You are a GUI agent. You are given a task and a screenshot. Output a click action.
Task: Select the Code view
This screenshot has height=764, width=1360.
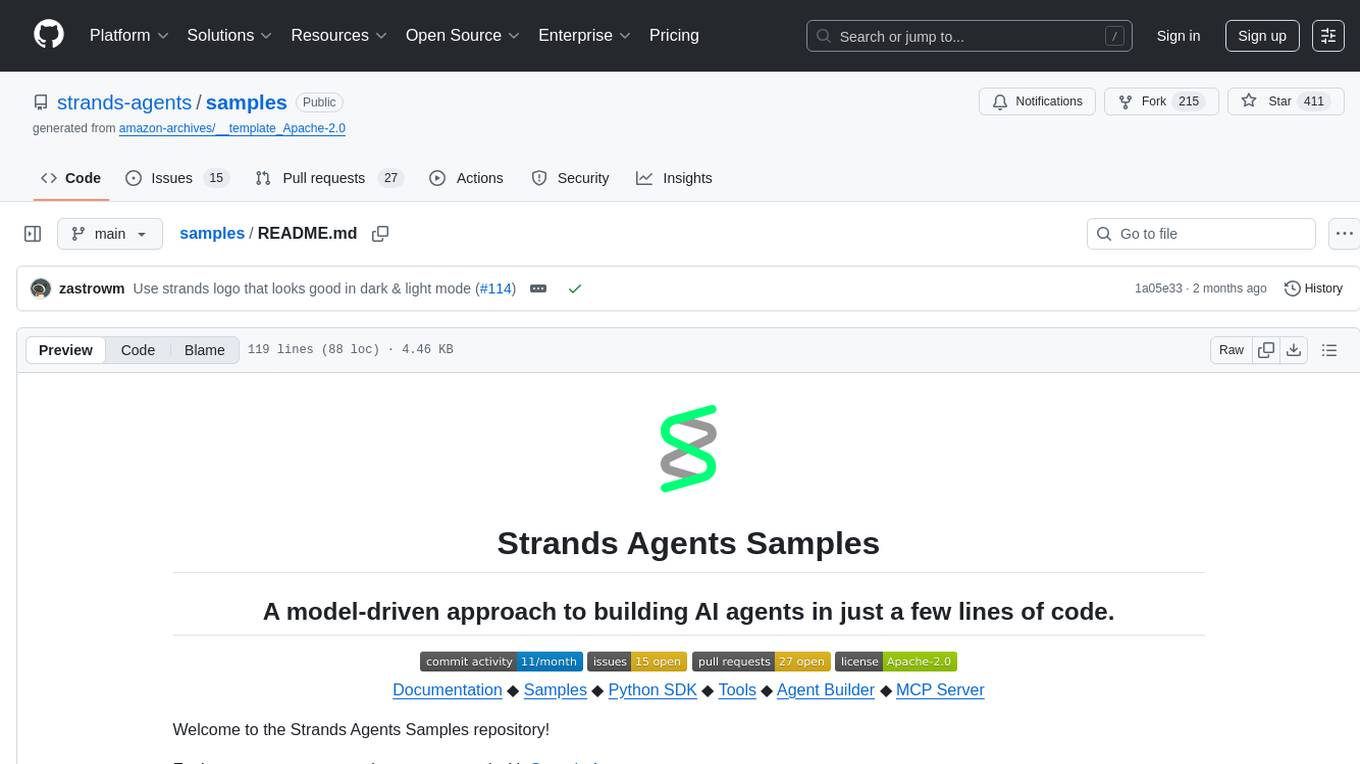(138, 350)
